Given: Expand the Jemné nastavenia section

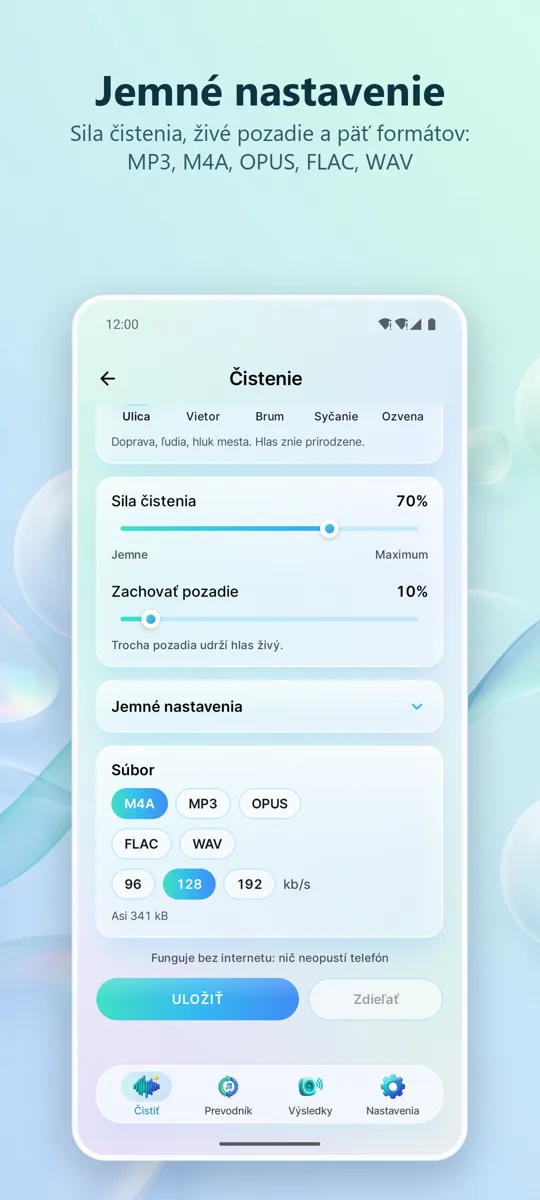Looking at the screenshot, I should (269, 706).
